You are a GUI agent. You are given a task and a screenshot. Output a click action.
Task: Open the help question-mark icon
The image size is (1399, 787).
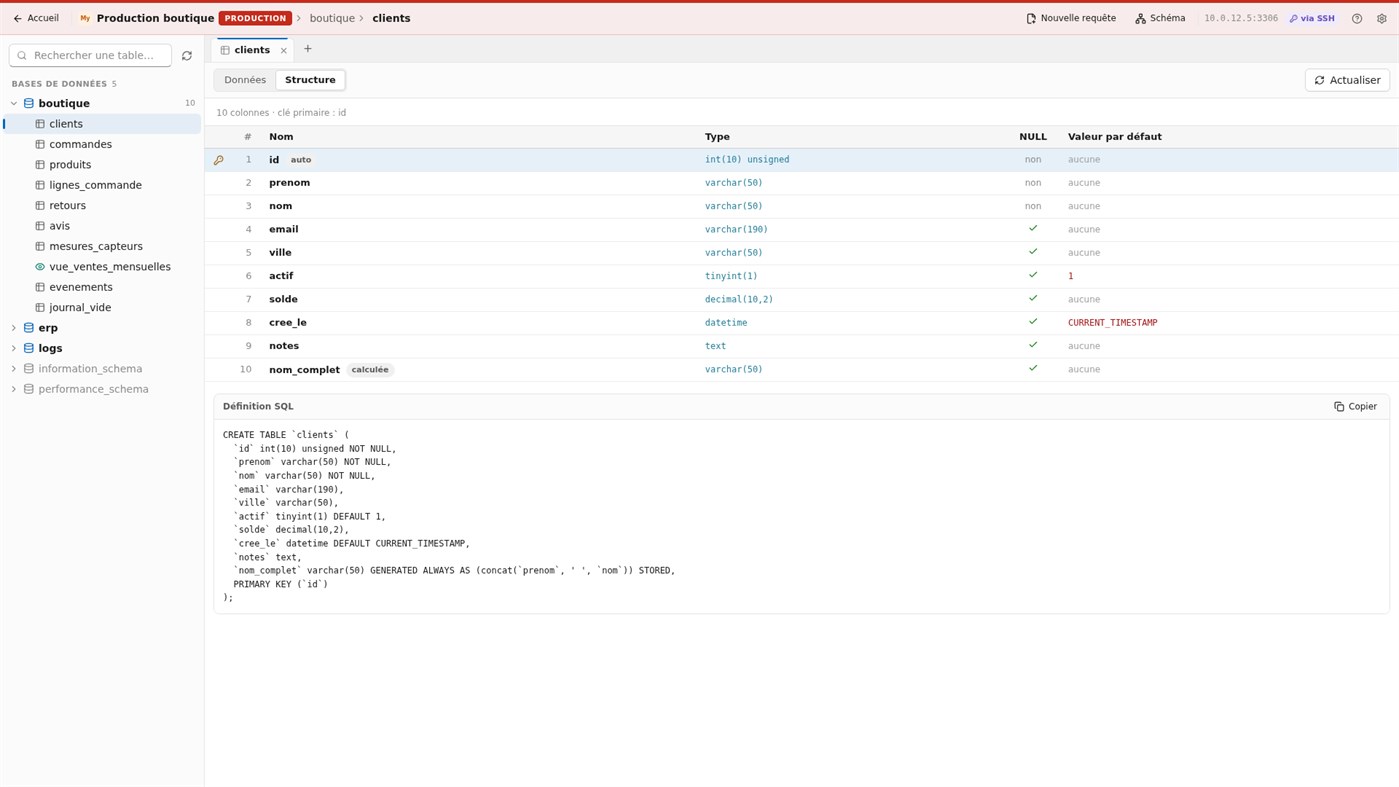(1357, 19)
